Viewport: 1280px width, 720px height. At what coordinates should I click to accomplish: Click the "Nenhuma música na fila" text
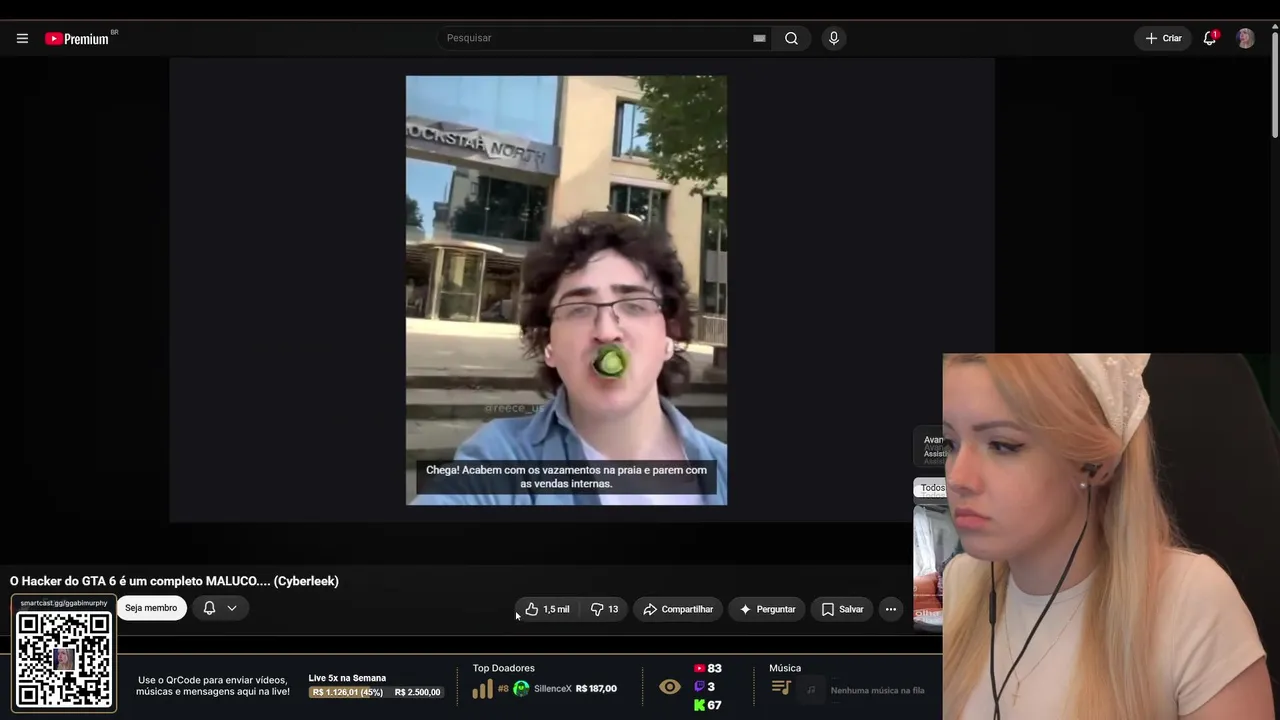click(x=877, y=690)
